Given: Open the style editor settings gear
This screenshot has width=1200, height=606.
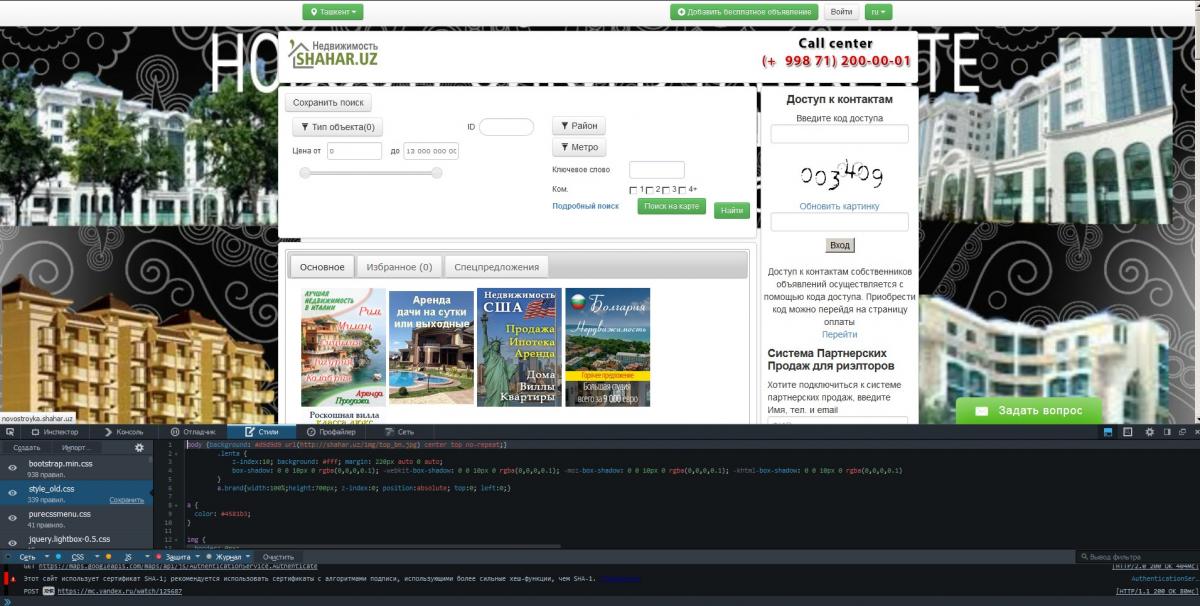Looking at the screenshot, I should coord(139,448).
